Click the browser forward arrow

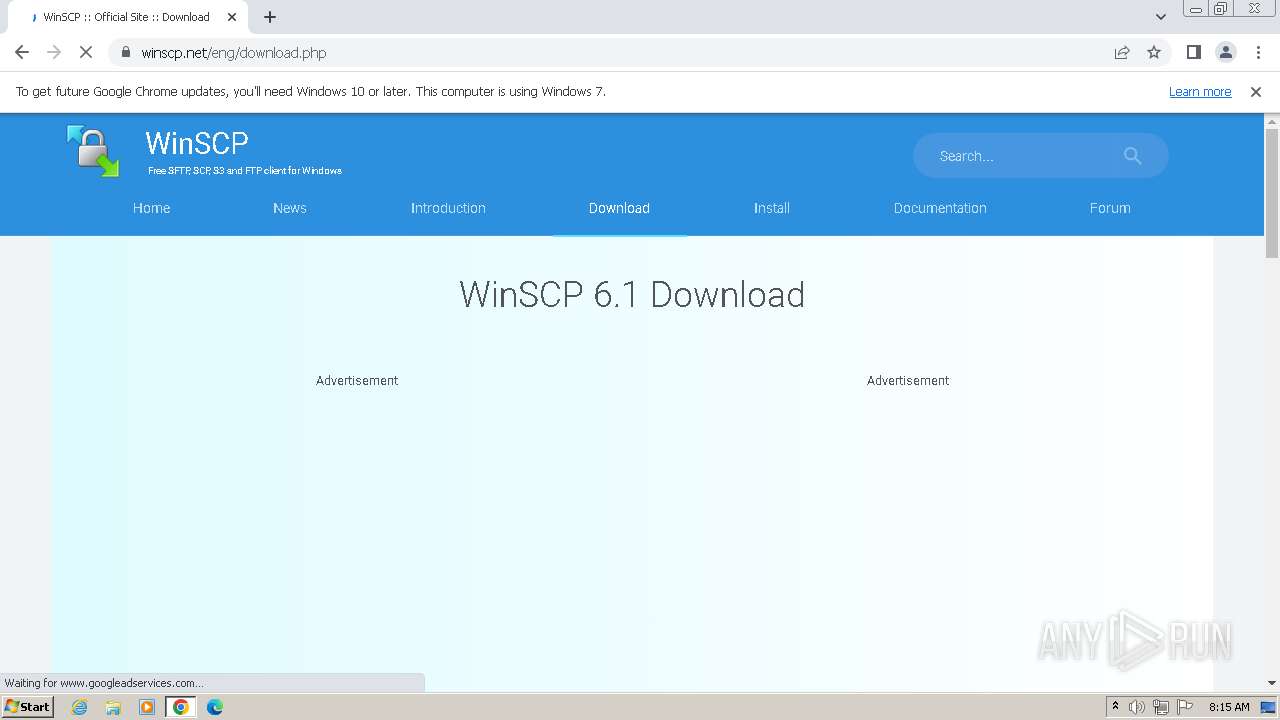pyautogui.click(x=54, y=52)
